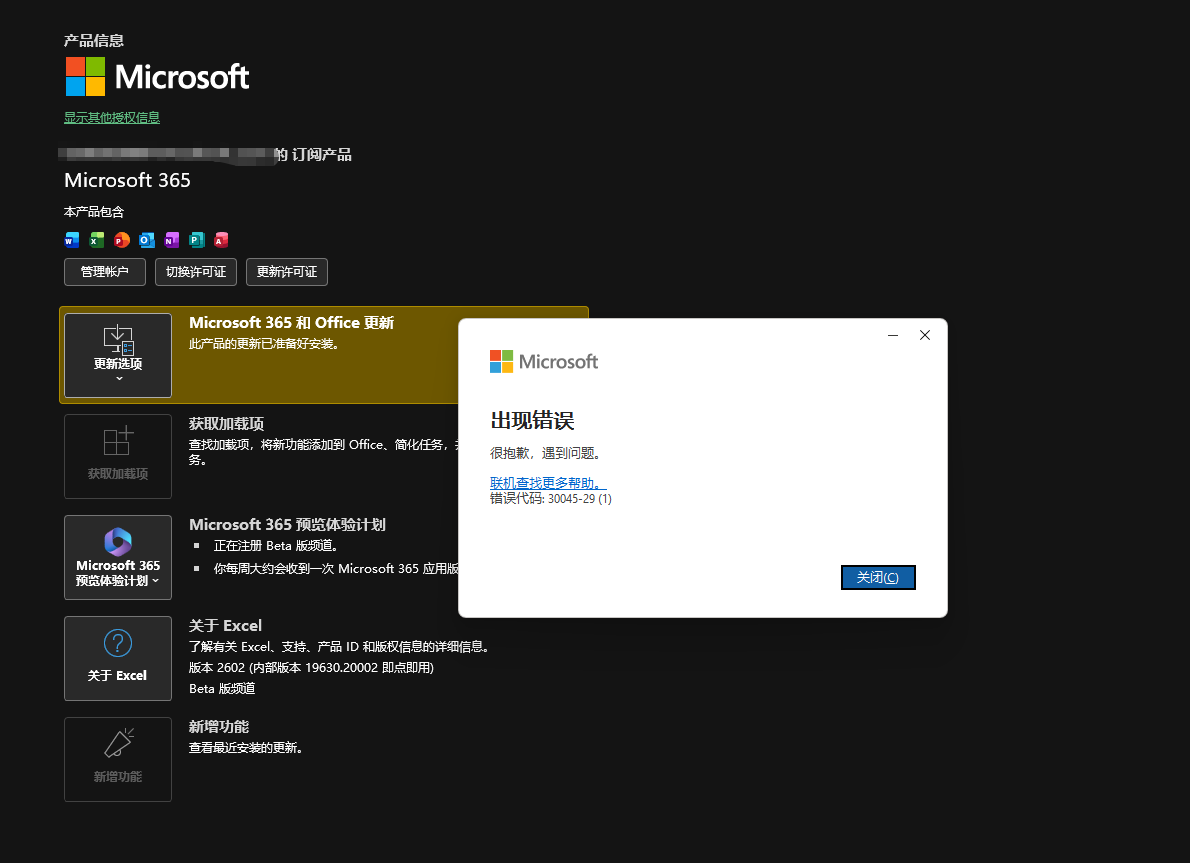
Task: Click the Microsoft 365 和 Office 更新 heading
Action: point(291,323)
